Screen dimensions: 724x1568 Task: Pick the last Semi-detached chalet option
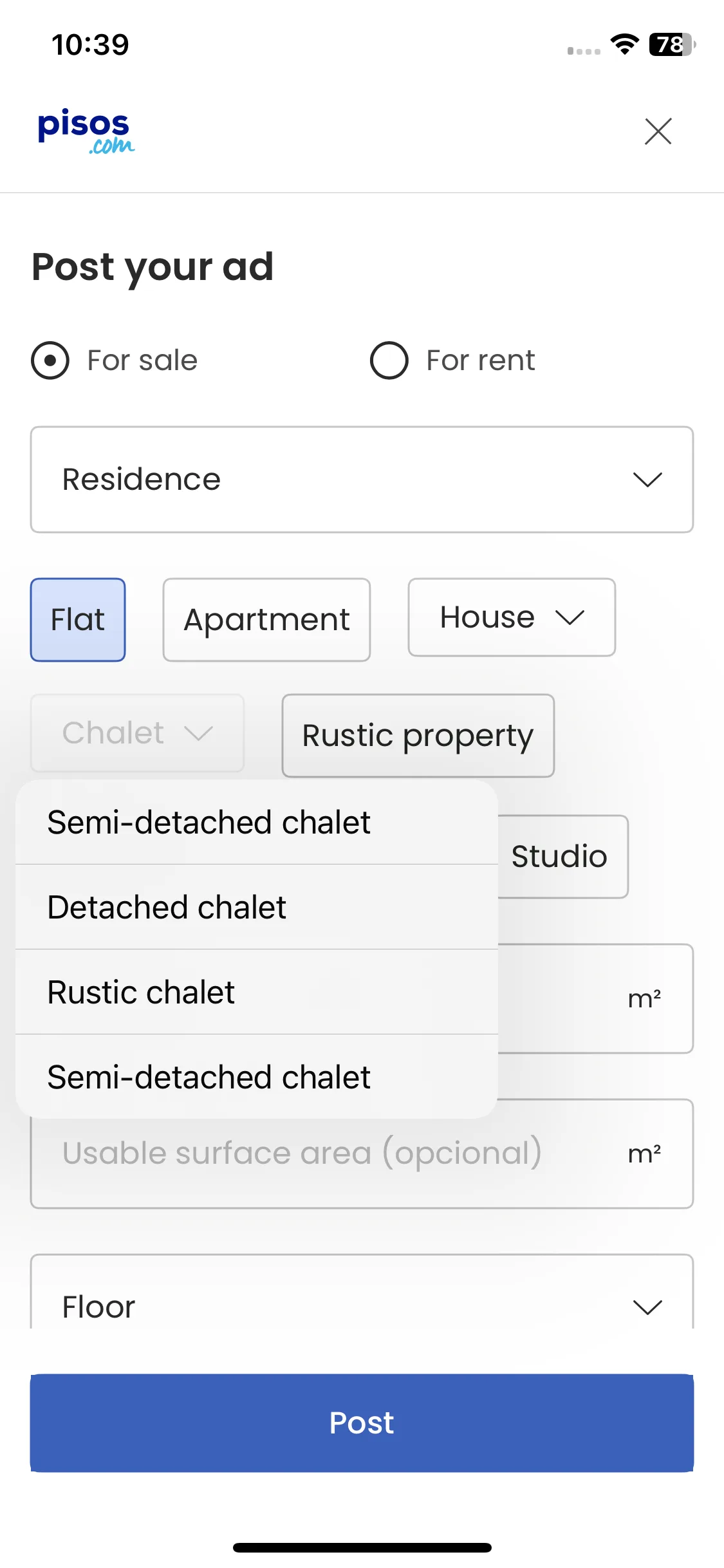pyautogui.click(x=257, y=1078)
